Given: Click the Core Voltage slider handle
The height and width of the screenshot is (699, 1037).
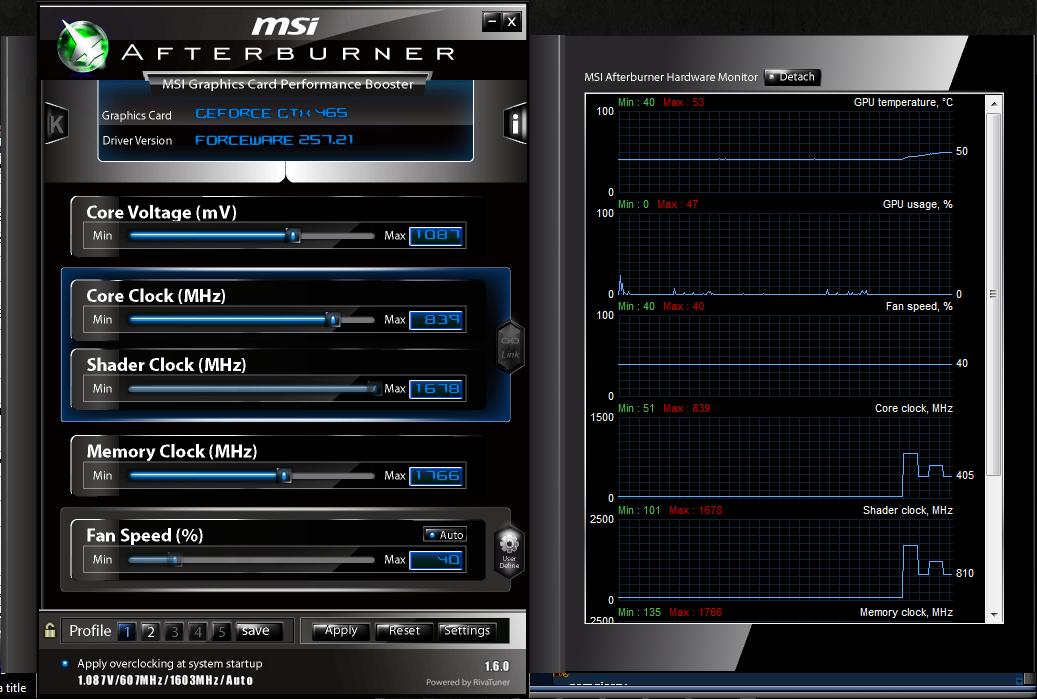Looking at the screenshot, I should pos(293,235).
